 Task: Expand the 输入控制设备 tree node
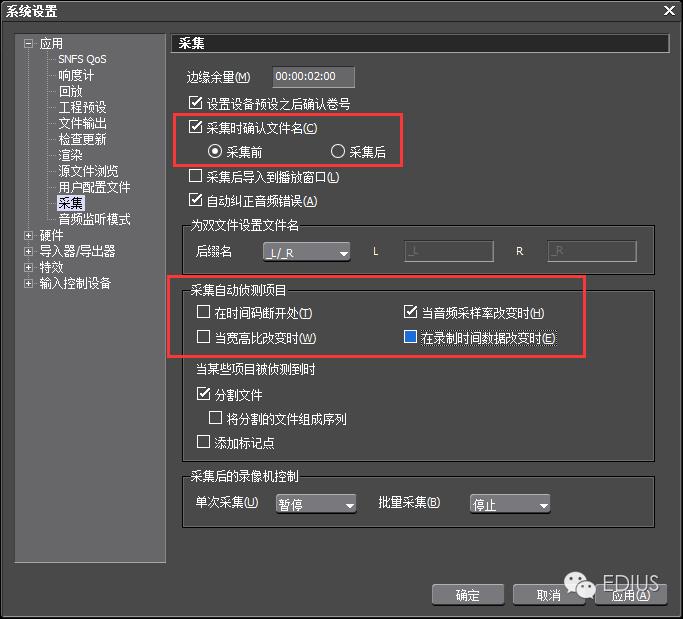pos(28,283)
